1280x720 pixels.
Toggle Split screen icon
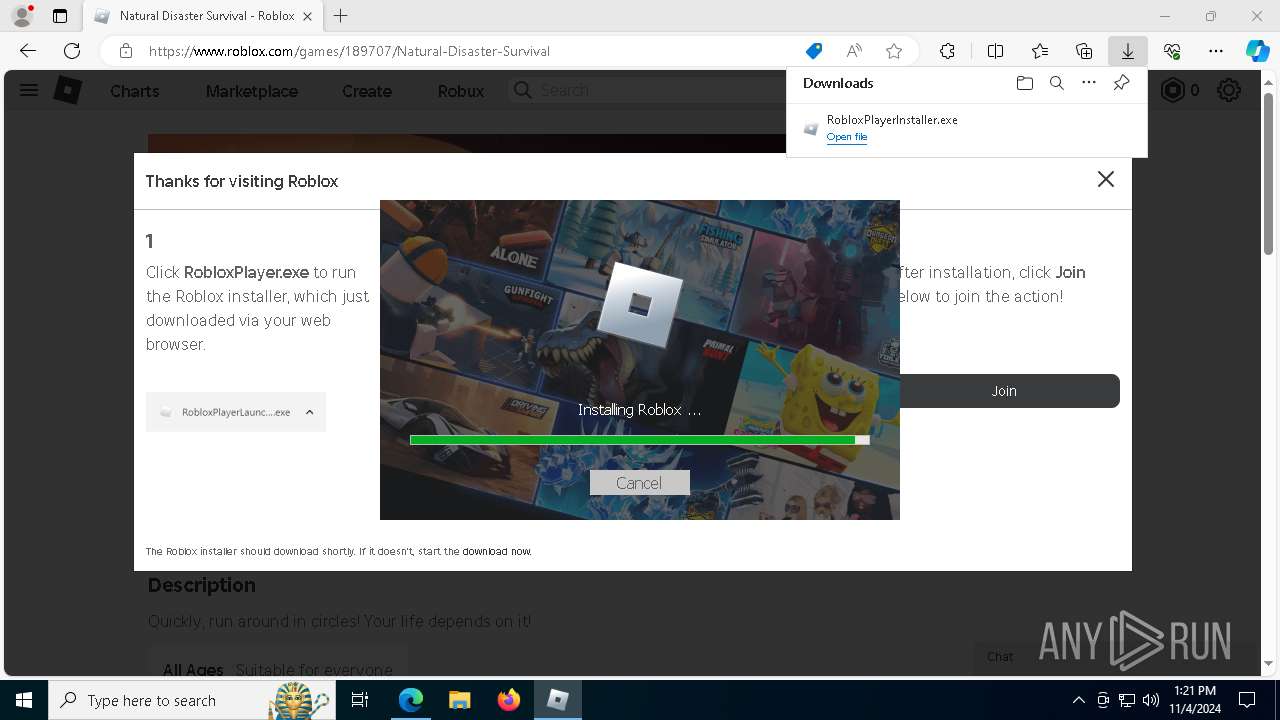point(996,51)
